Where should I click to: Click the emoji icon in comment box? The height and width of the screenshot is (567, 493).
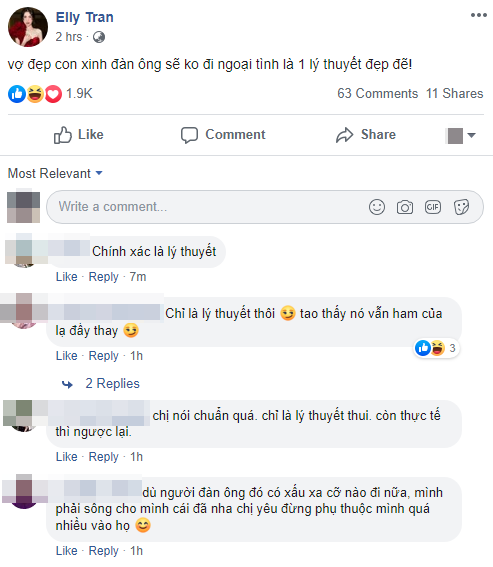(377, 207)
